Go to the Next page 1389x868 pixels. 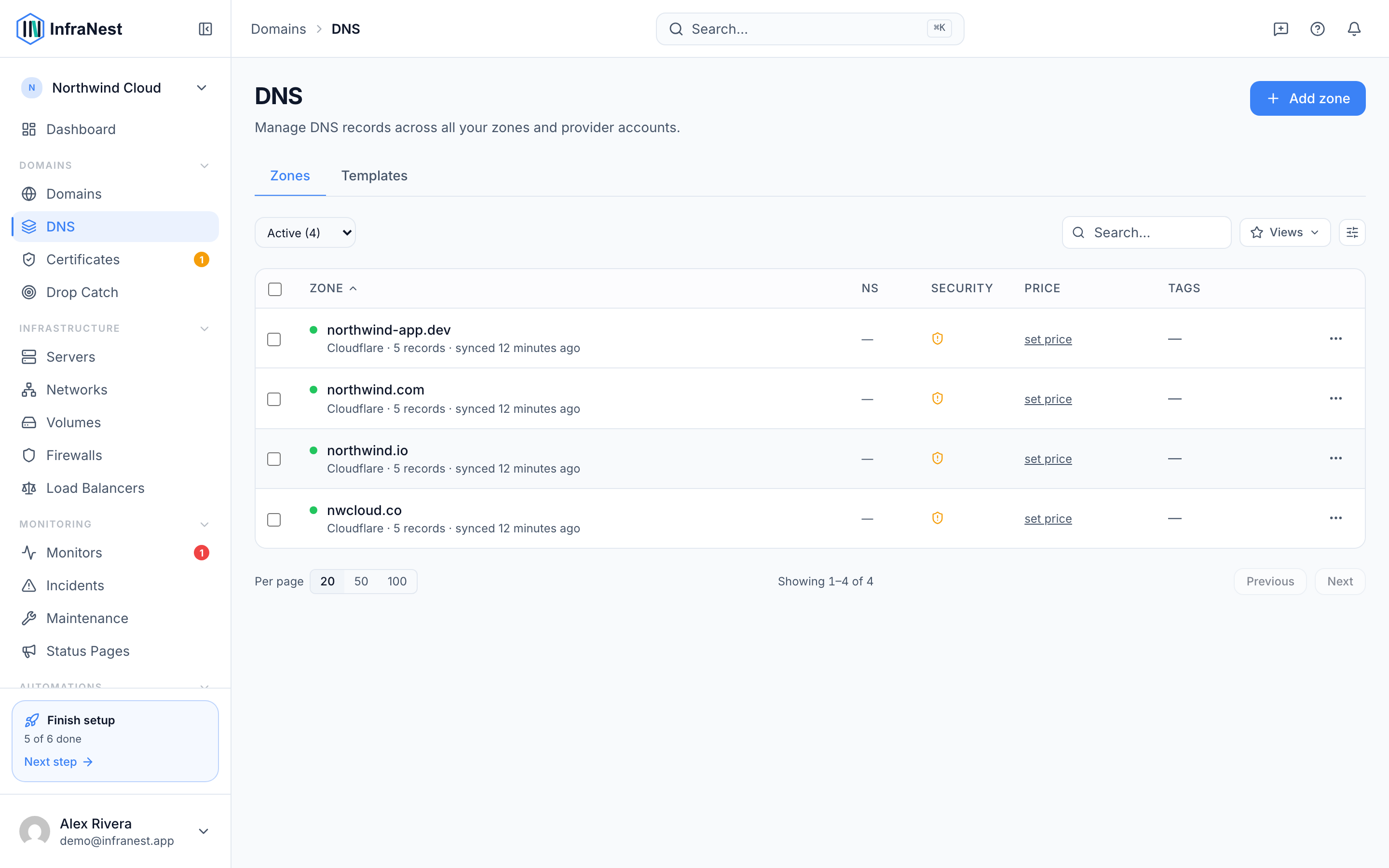click(x=1340, y=582)
